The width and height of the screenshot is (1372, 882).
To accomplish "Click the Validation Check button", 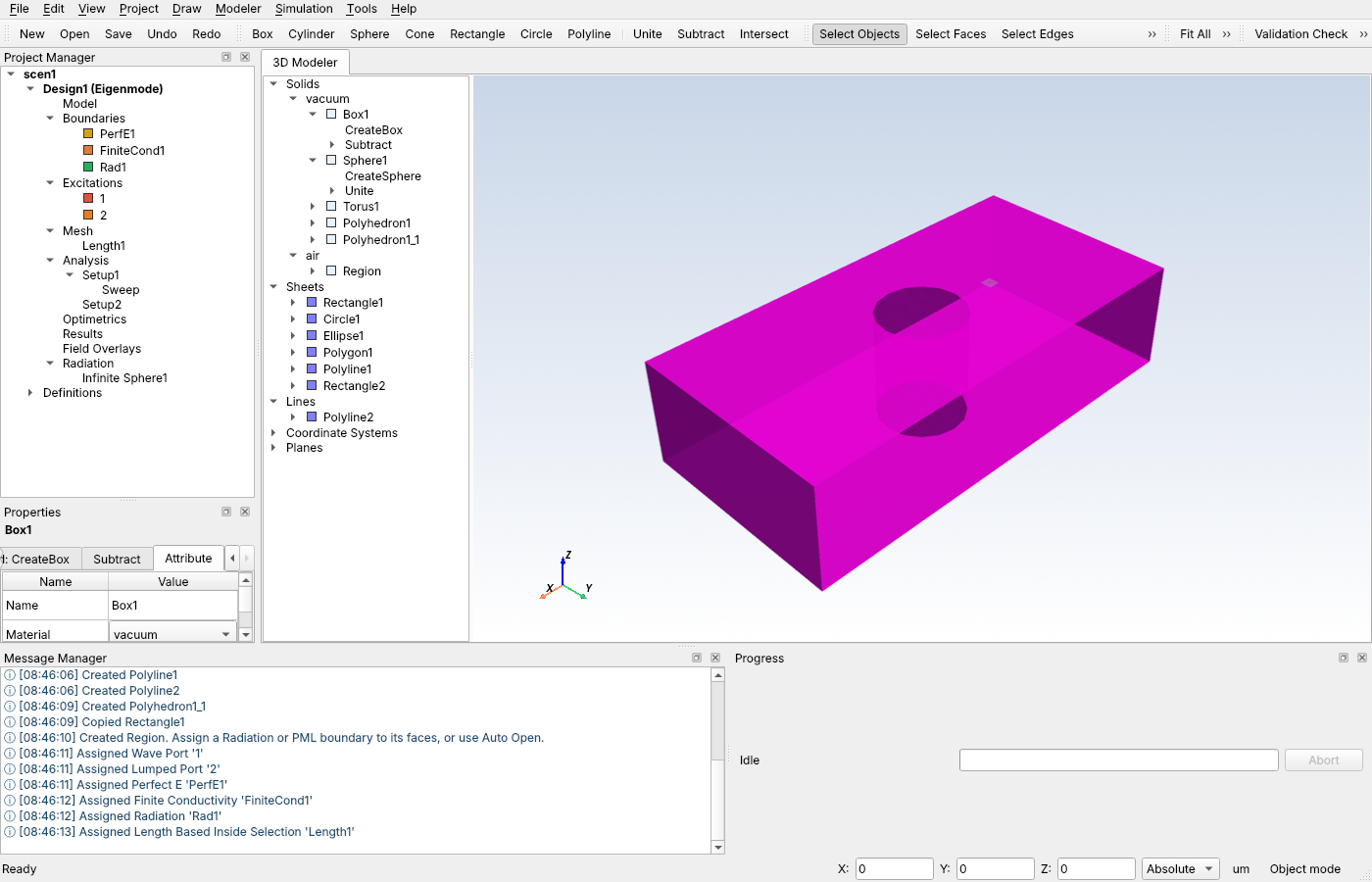I will pos(1301,34).
